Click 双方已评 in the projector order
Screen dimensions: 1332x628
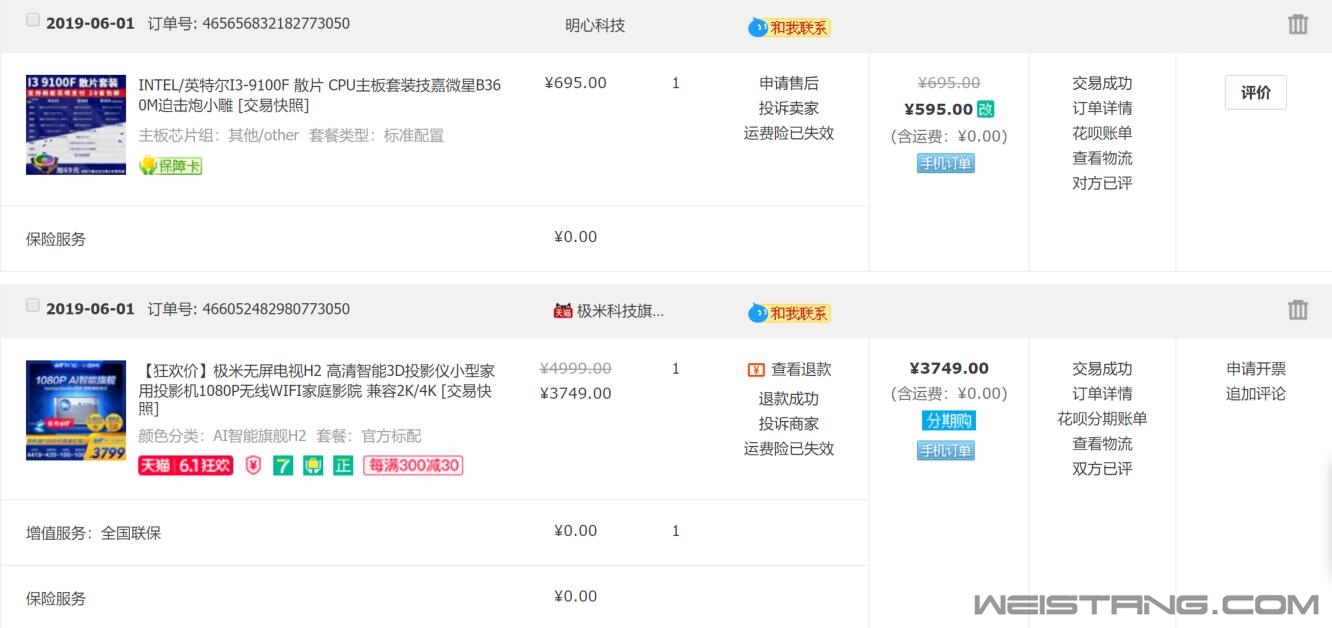point(1102,469)
